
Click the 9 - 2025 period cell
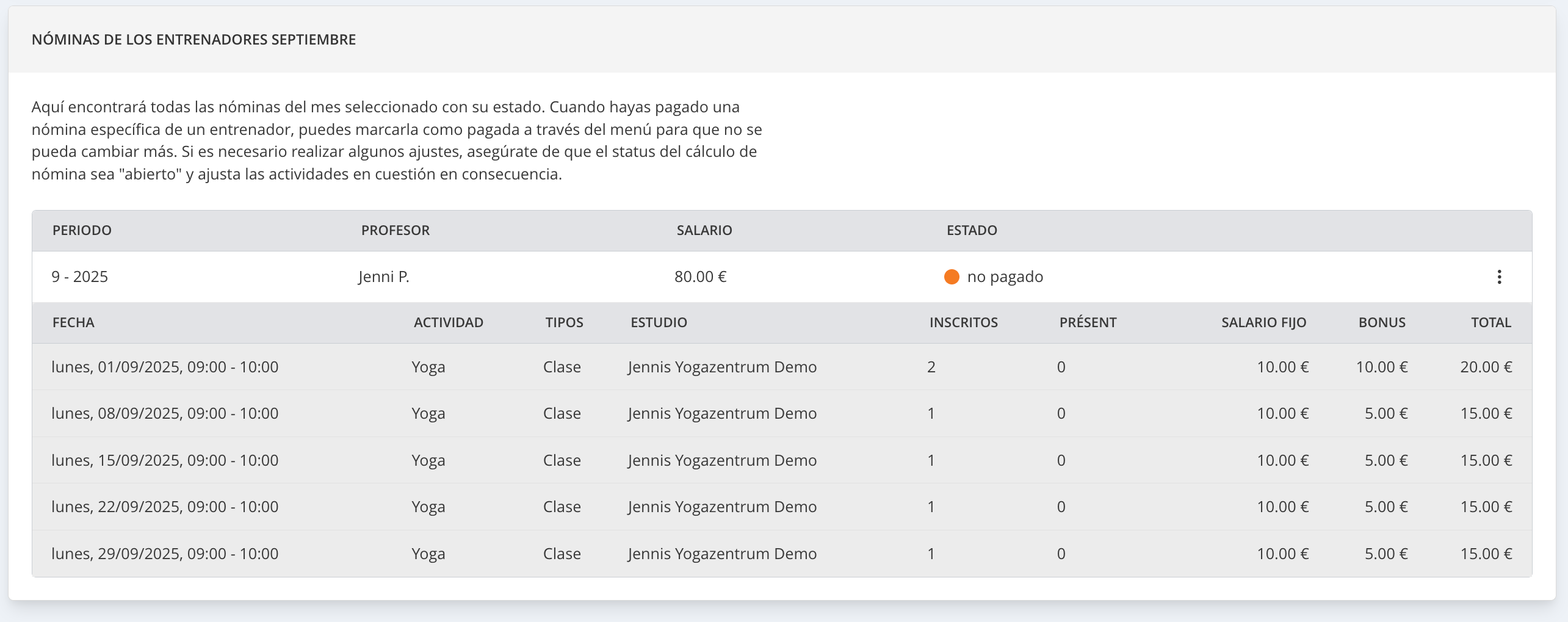click(x=80, y=277)
